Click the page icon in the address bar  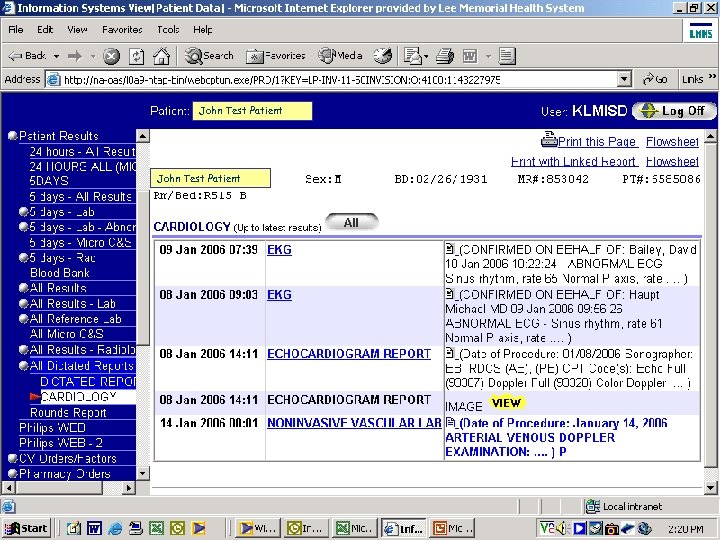pyautogui.click(x=54, y=79)
